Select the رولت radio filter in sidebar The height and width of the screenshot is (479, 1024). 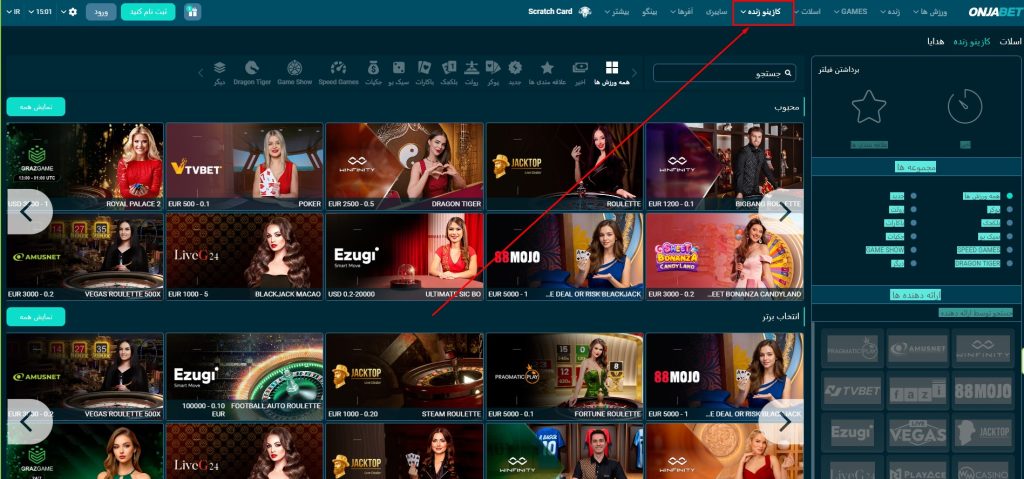[913, 210]
